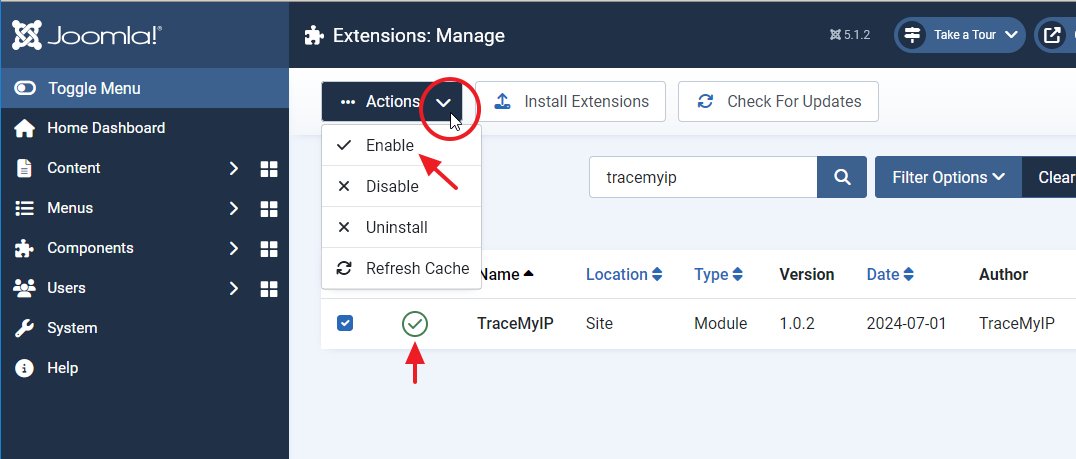Click the Joomla logo in the header
This screenshot has width=1076, height=459.
coord(87,36)
